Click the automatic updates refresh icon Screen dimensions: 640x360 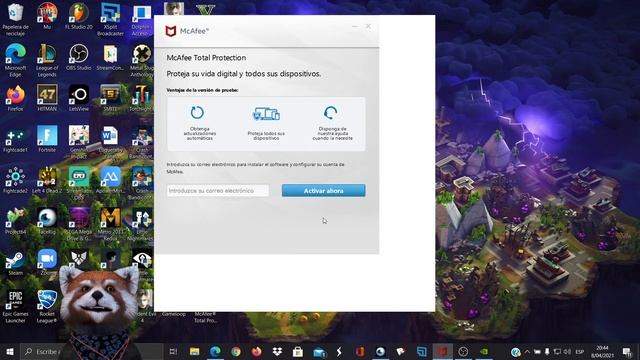(197, 113)
